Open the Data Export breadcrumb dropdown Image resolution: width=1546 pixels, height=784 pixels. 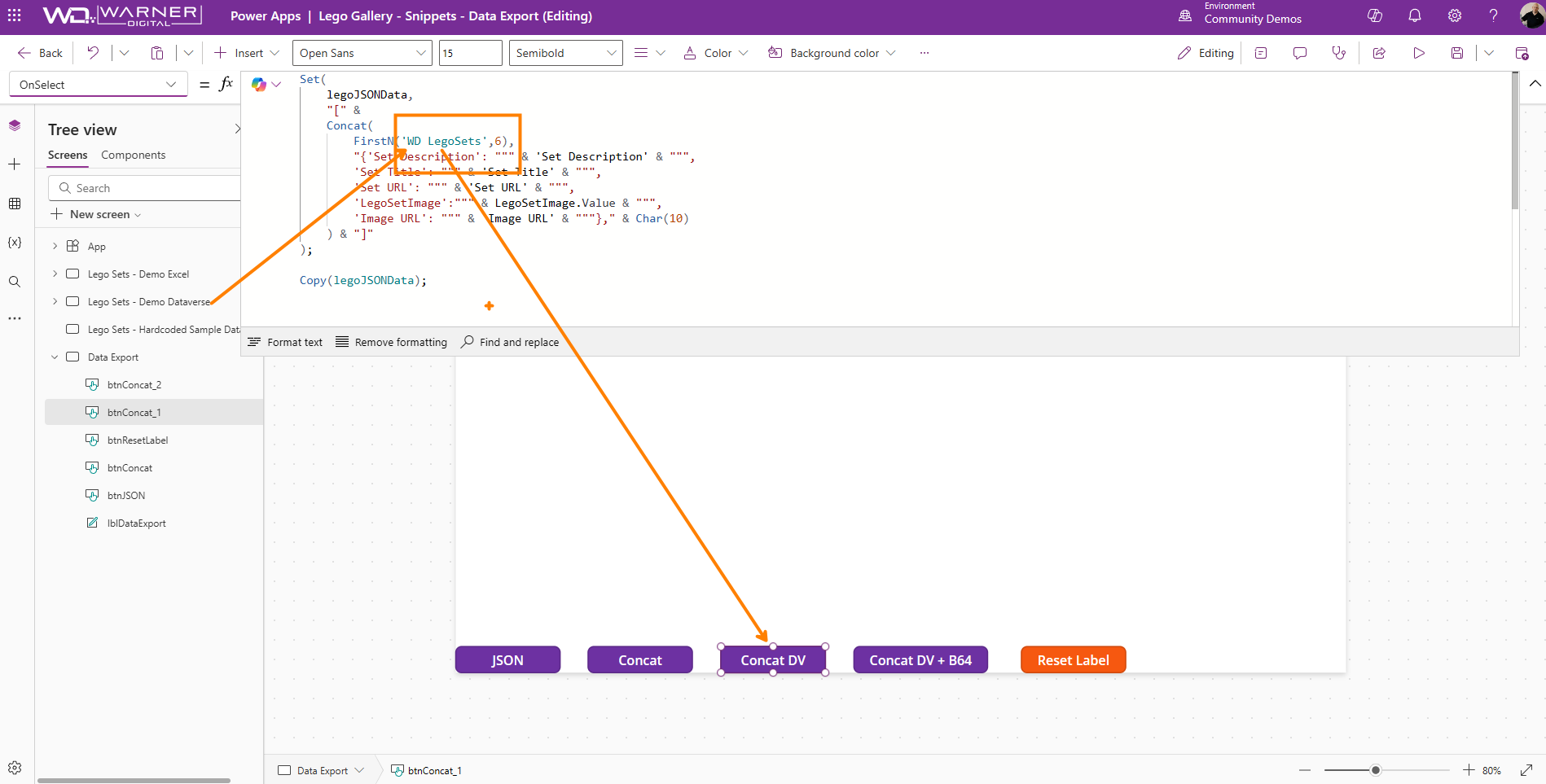point(359,770)
